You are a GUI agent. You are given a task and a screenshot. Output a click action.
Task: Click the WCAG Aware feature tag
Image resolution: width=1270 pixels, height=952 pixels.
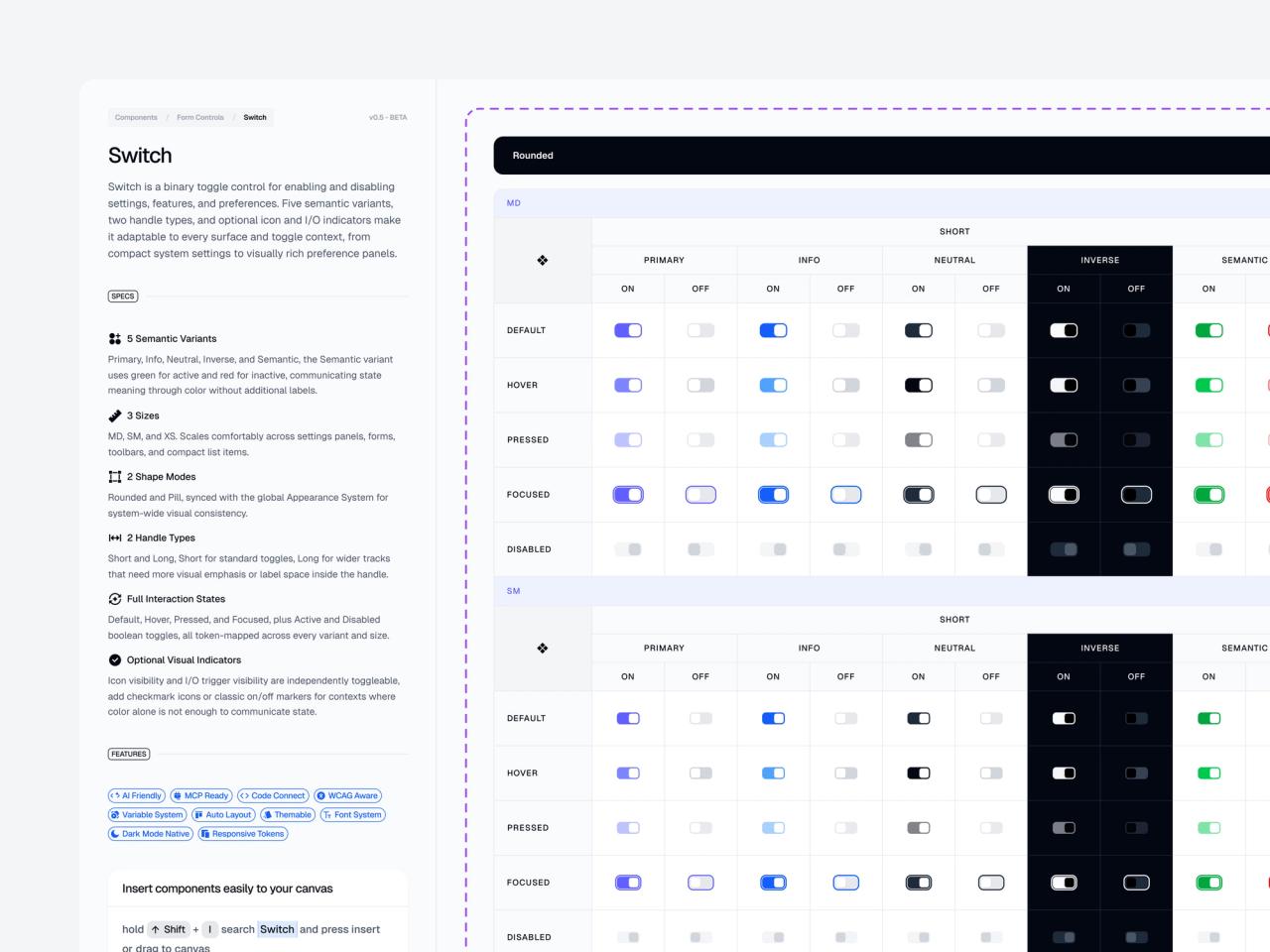(347, 796)
